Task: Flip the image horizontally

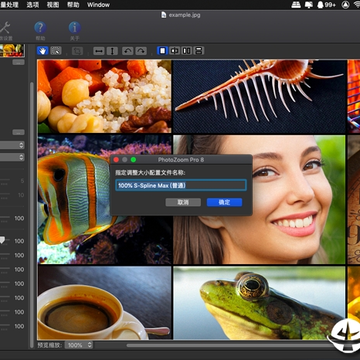Action: click(99, 51)
